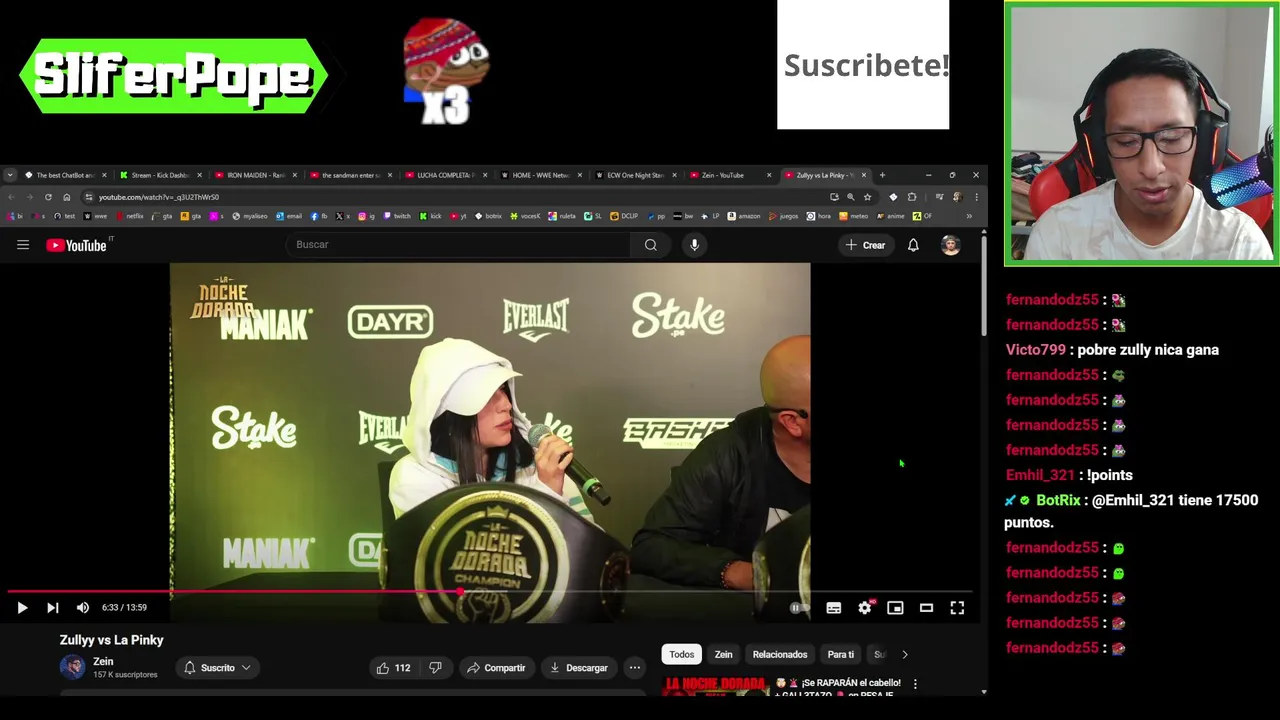
Task: Play the YouTube video
Action: click(x=22, y=607)
